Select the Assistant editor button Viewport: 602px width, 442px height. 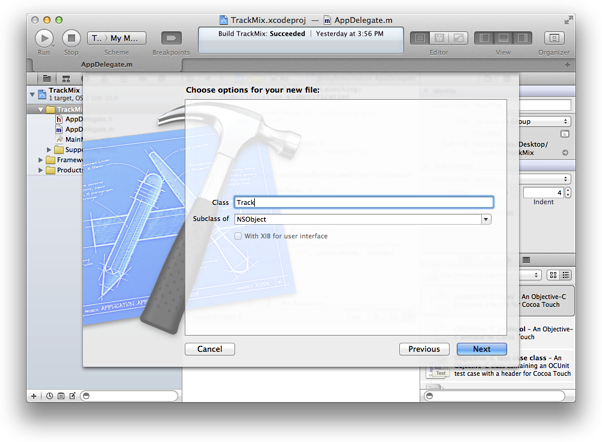(439, 38)
